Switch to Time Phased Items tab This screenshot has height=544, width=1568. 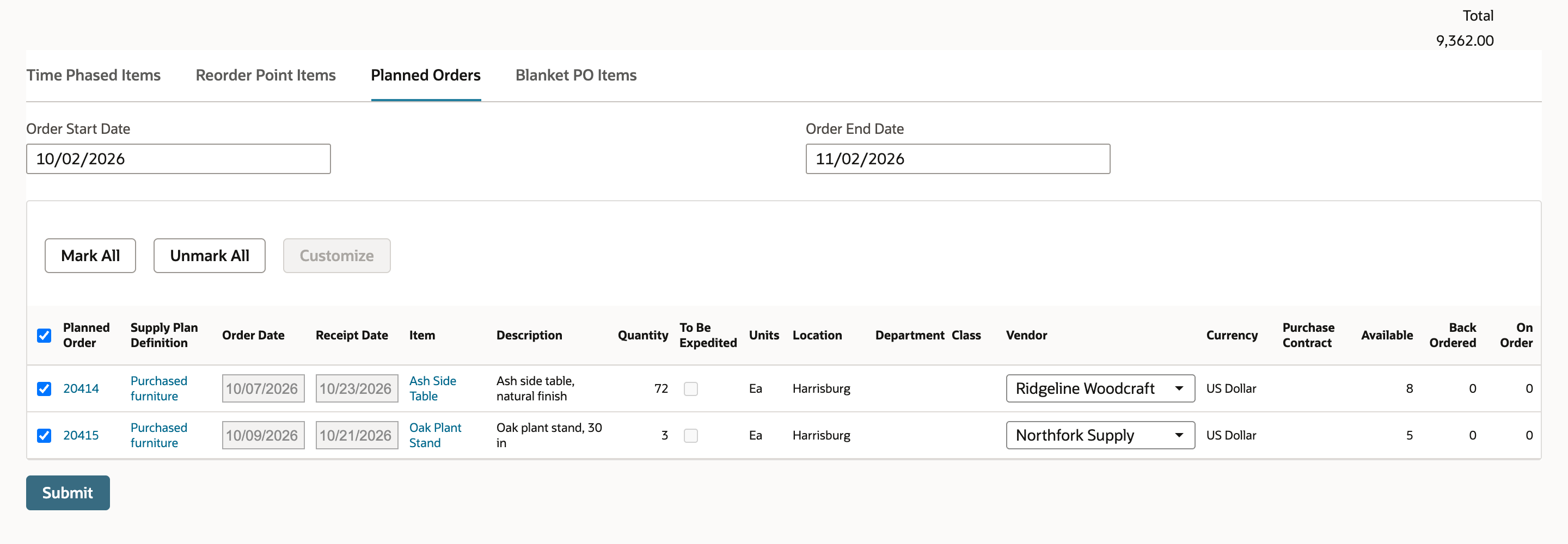[x=93, y=75]
